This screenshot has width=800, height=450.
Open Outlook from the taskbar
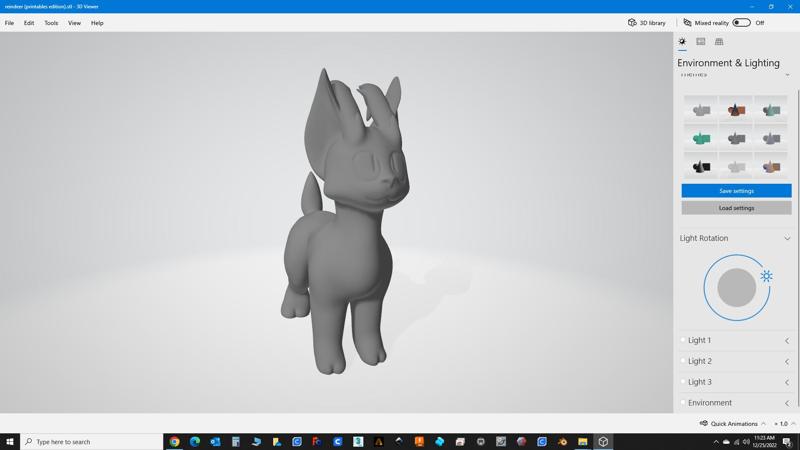(215, 442)
